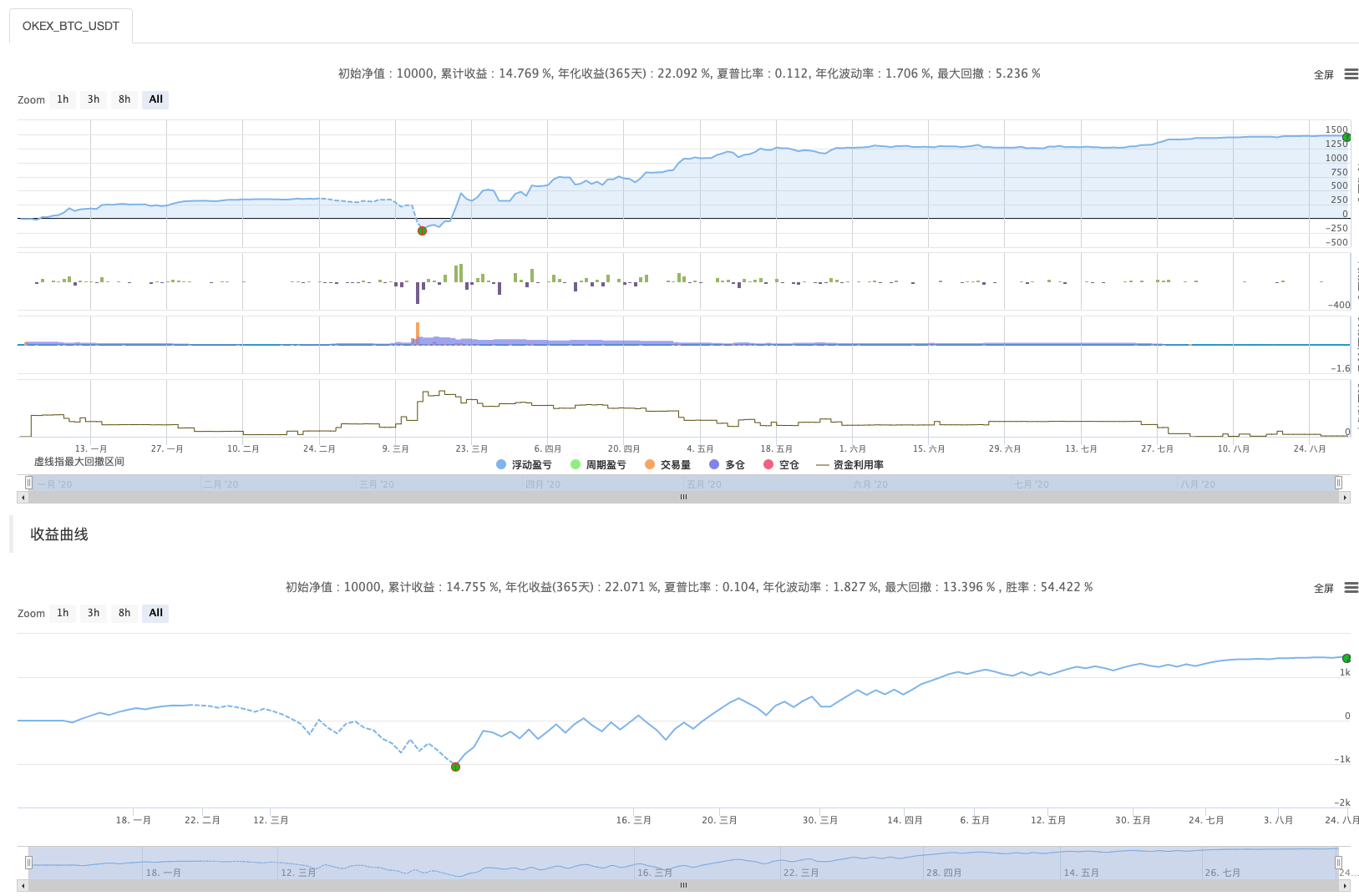Viewport: 1359px width, 896px height.
Task: Hide the 多仓 legend series
Action: pos(727,464)
